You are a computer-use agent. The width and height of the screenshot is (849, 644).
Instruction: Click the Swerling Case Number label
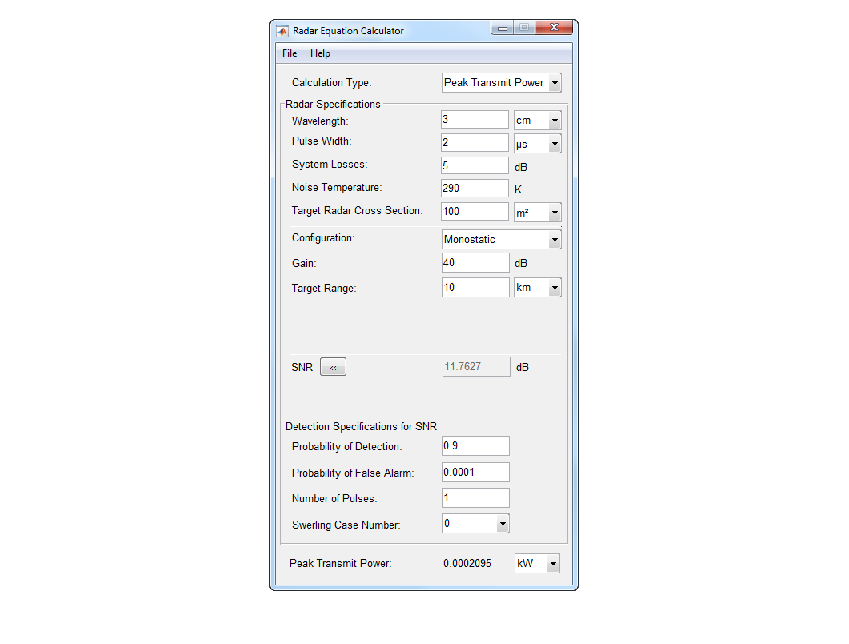[346, 525]
